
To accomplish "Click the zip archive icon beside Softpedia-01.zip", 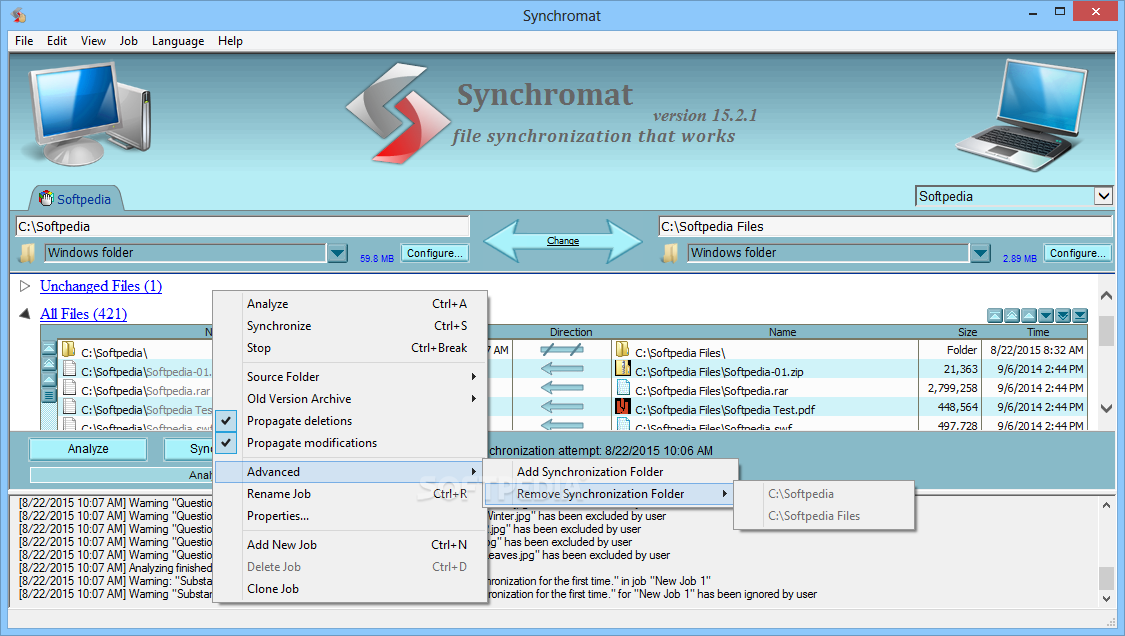I will (x=623, y=369).
